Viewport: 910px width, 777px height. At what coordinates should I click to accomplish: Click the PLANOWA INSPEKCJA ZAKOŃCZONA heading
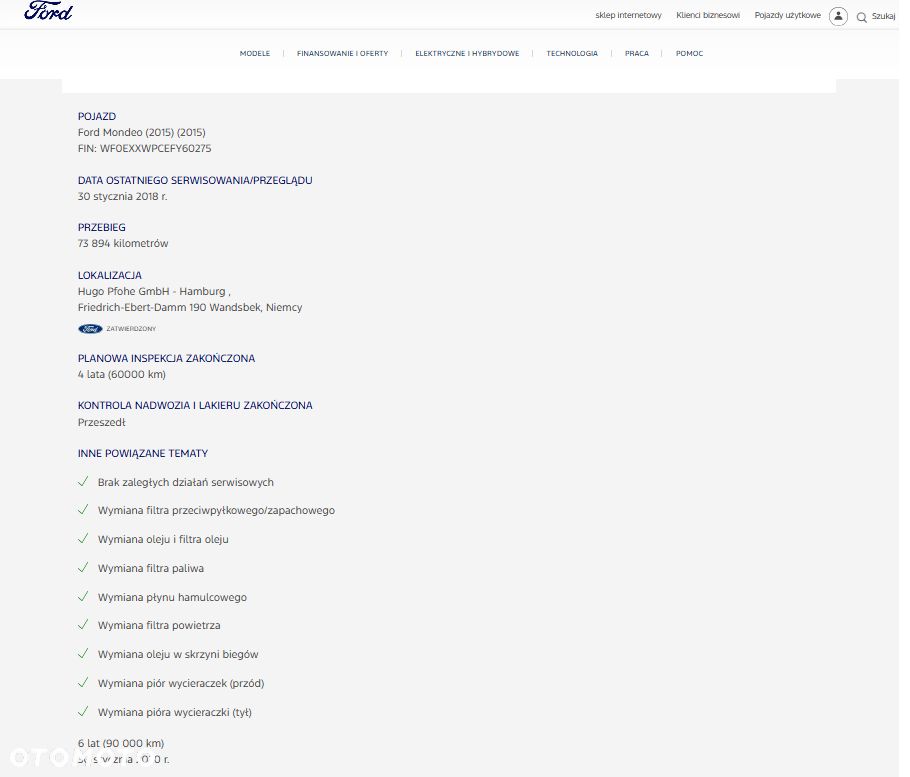click(167, 359)
